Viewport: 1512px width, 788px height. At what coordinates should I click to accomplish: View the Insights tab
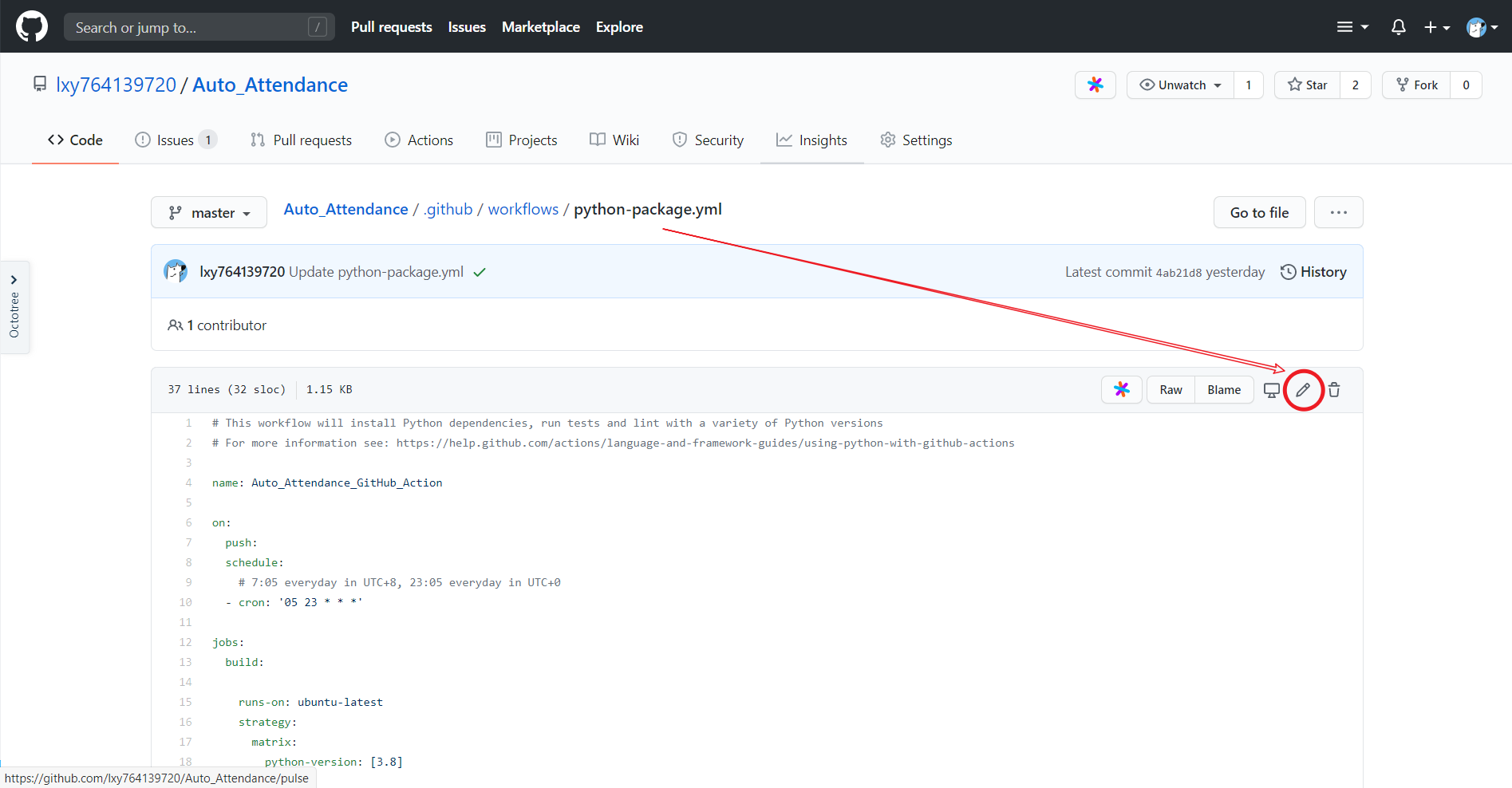[812, 140]
